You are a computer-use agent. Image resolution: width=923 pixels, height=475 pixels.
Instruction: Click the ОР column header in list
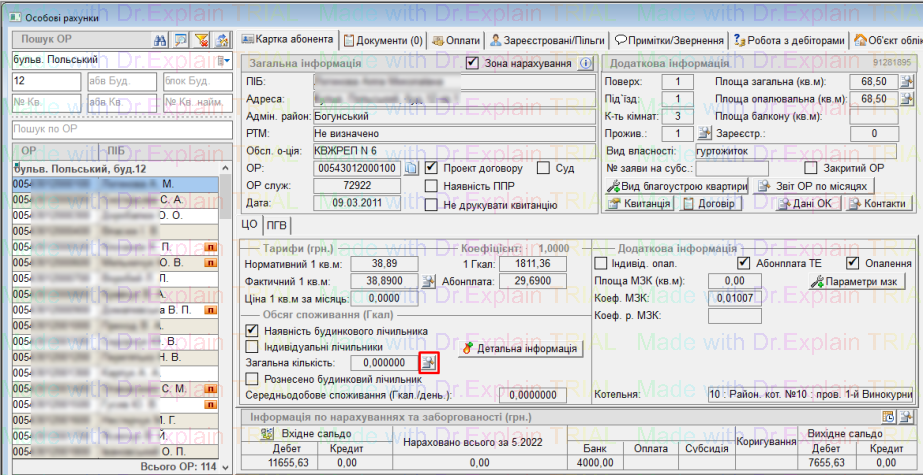pos(29,150)
